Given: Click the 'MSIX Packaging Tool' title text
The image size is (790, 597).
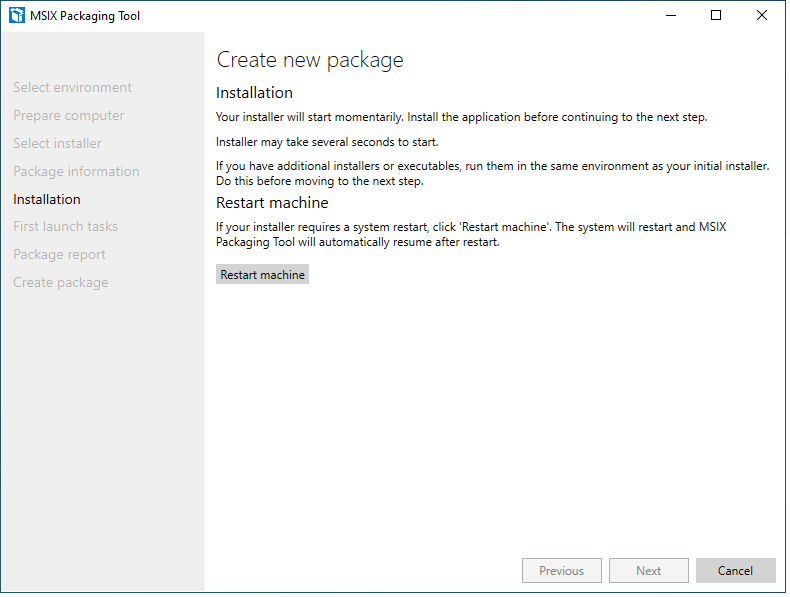Looking at the screenshot, I should (x=85, y=16).
